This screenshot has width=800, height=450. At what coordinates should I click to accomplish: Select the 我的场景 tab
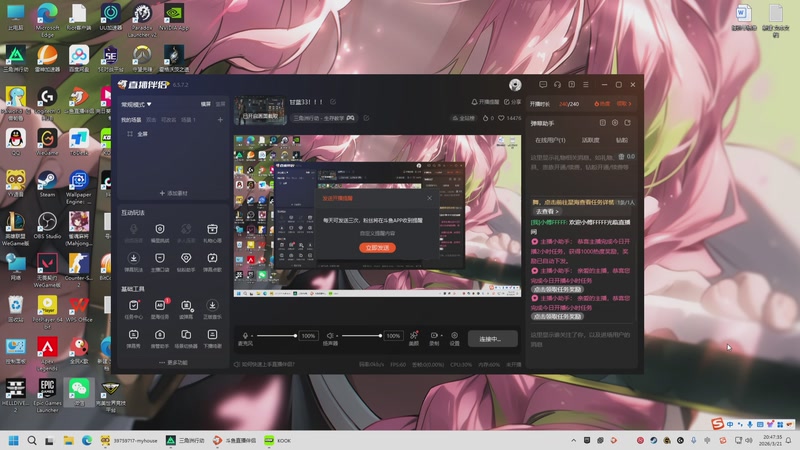click(x=131, y=120)
